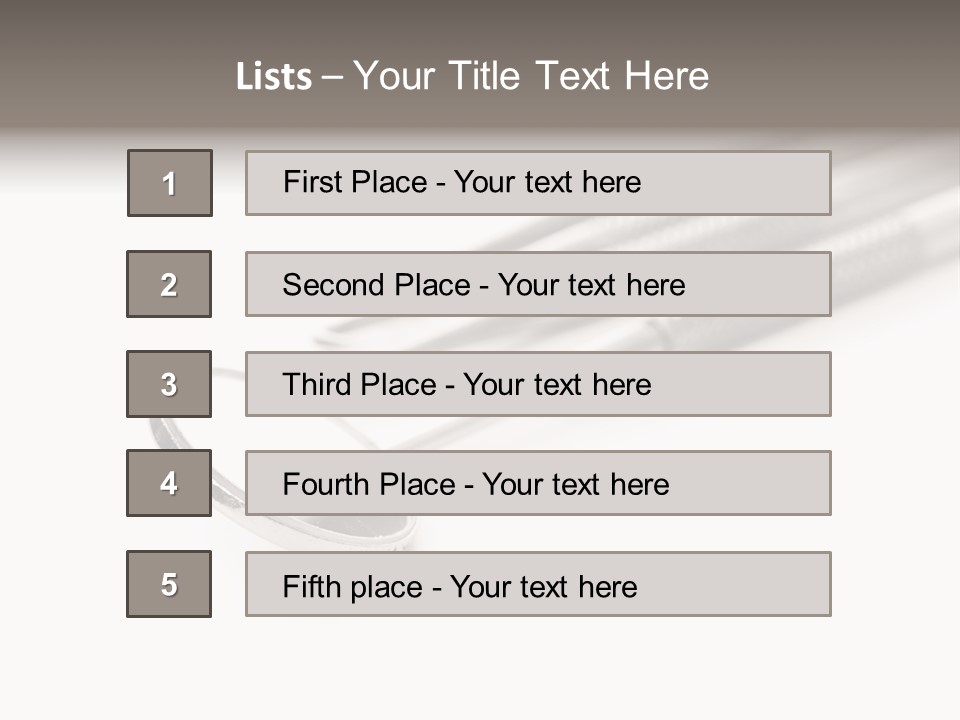Click "Your text here" in the First Place row

(547, 182)
